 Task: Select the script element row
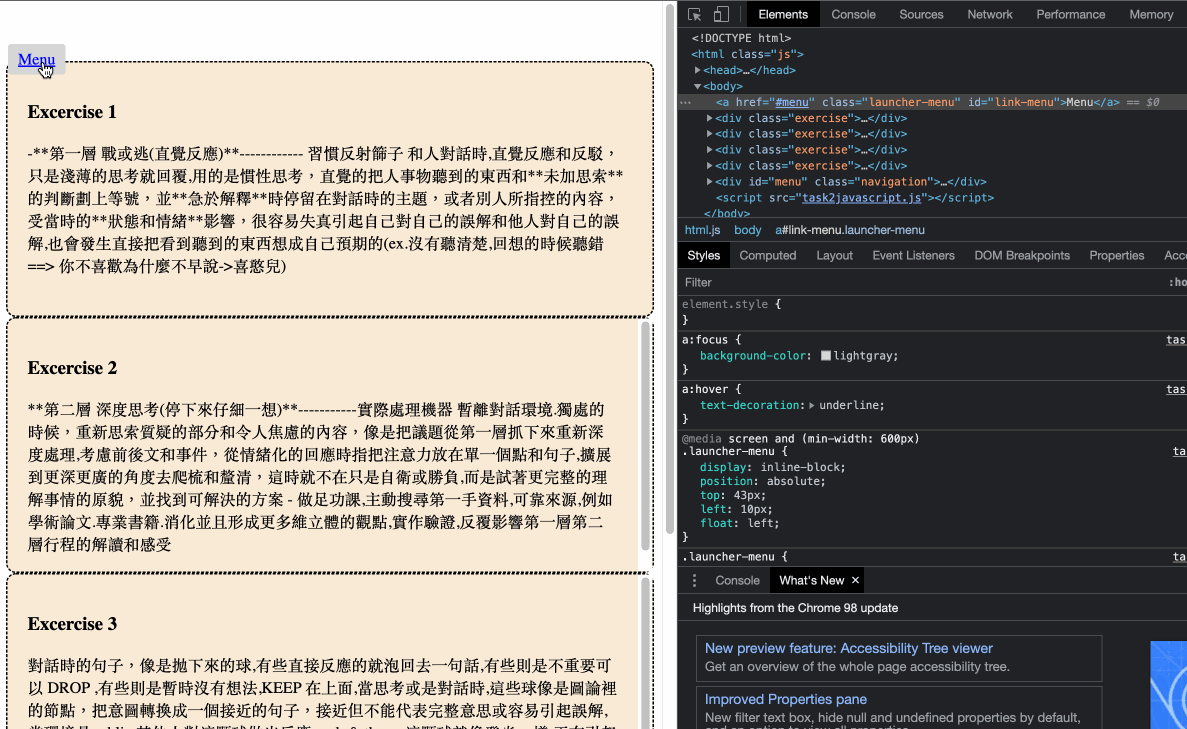point(855,198)
